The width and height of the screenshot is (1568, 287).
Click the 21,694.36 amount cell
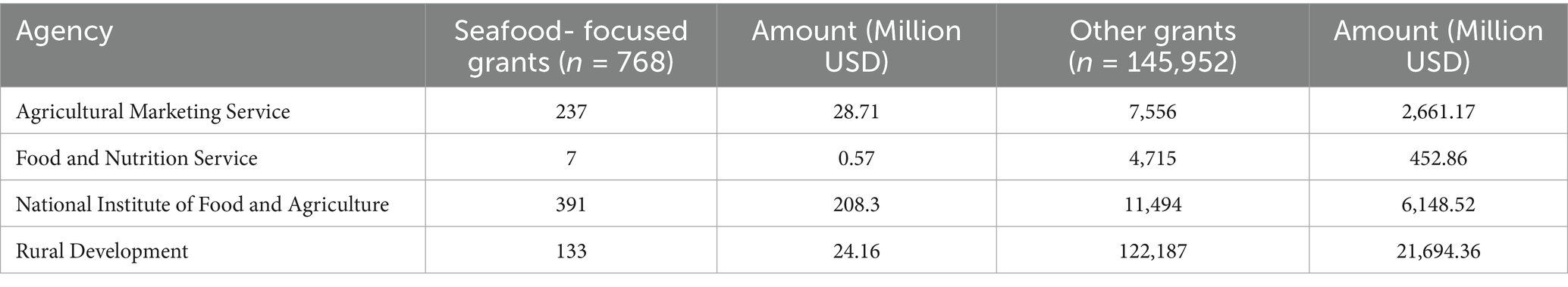coord(1438,251)
